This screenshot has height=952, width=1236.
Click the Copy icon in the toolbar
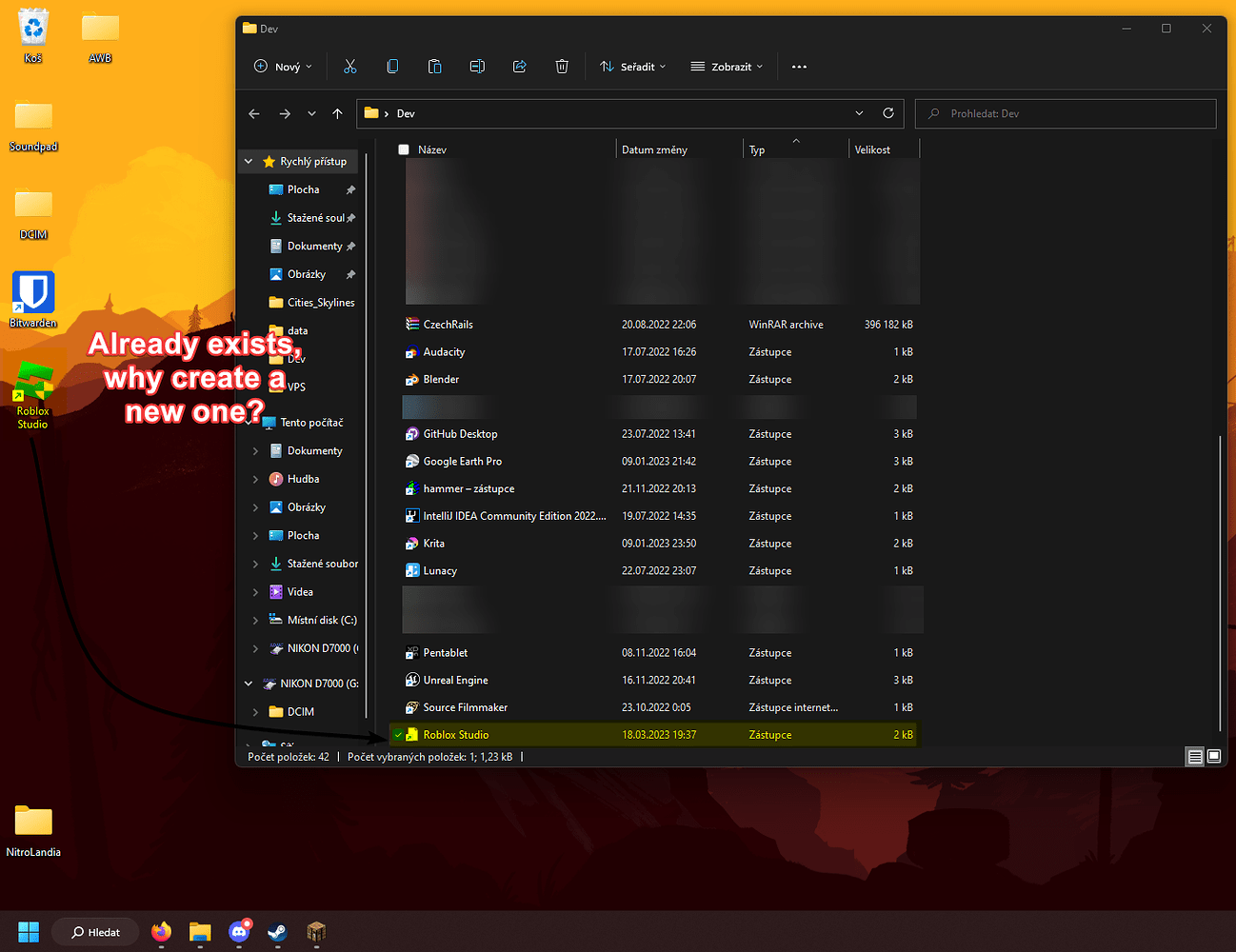[x=392, y=66]
